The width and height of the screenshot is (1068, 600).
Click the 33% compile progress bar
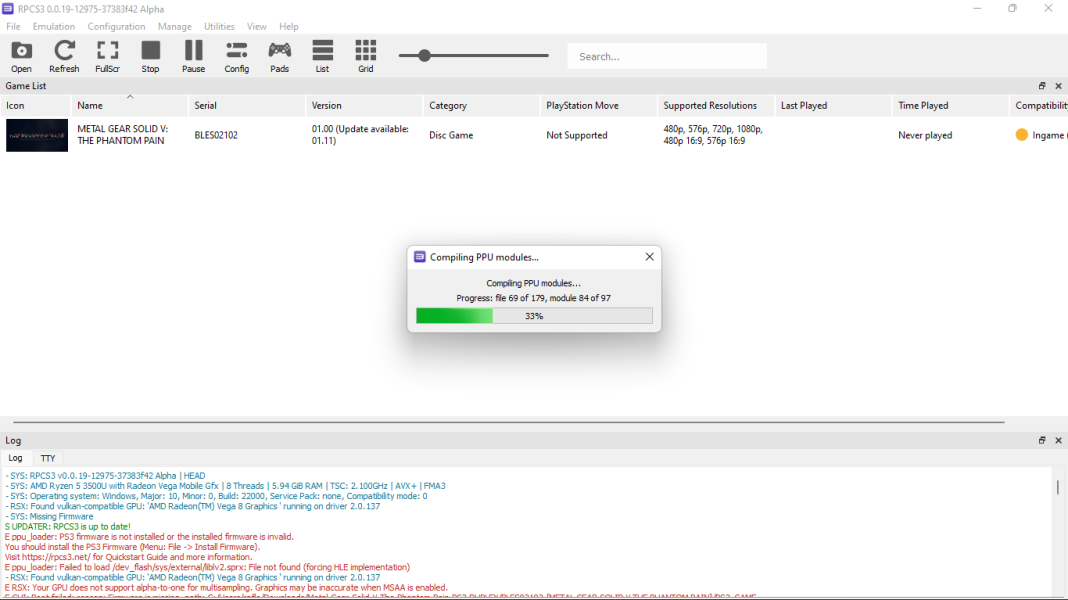(534, 316)
